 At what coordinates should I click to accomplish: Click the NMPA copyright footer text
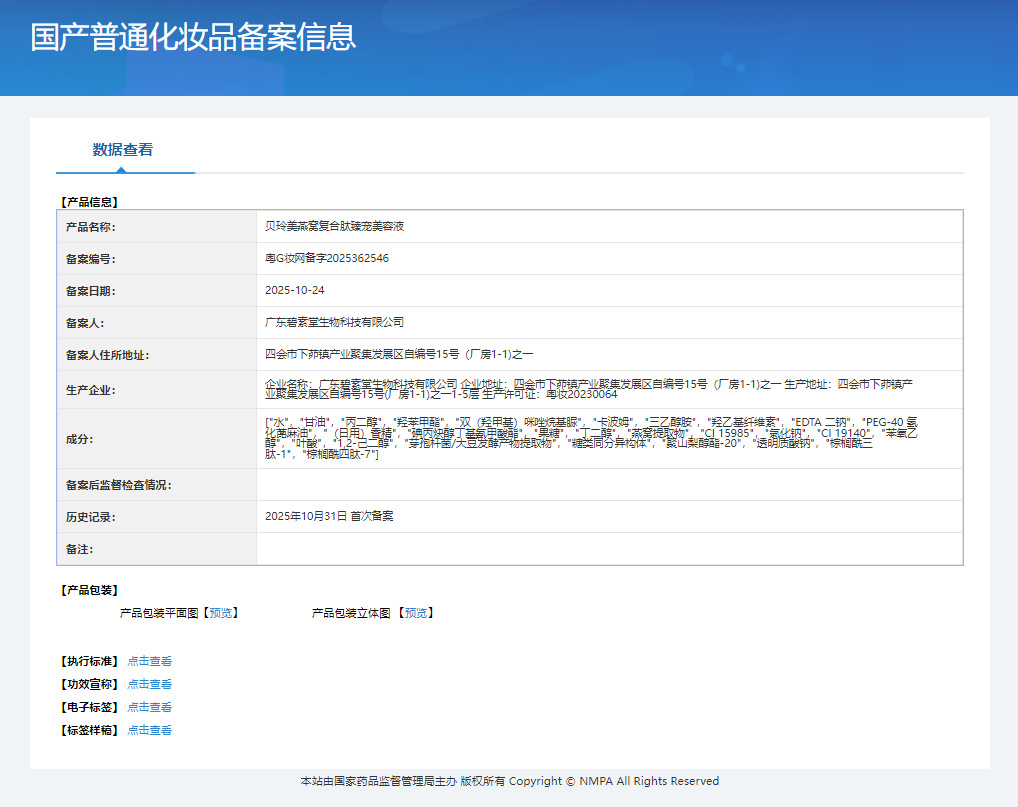point(510,781)
